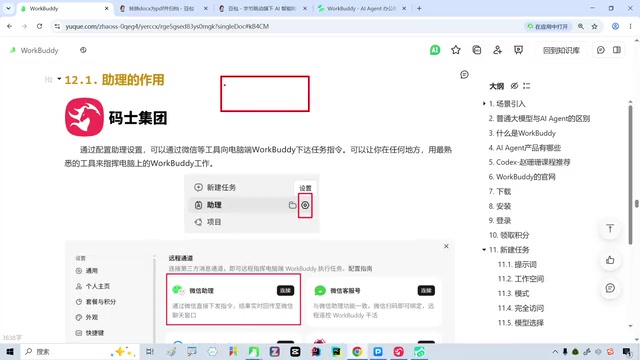Image resolution: width=640 pixels, height=360 pixels.
Task: Jump to outline item 9. 登录
Action: pos(500,220)
